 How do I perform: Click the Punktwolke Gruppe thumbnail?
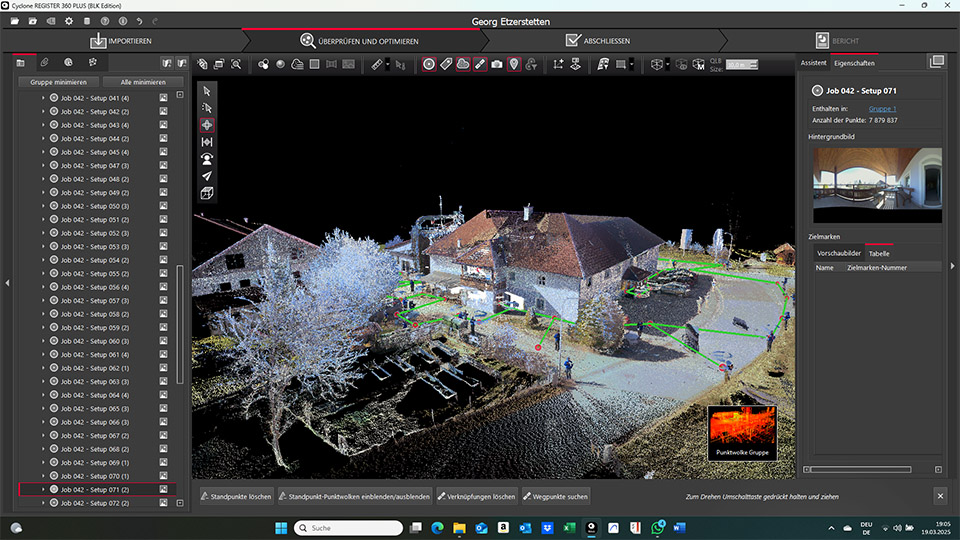[741, 433]
